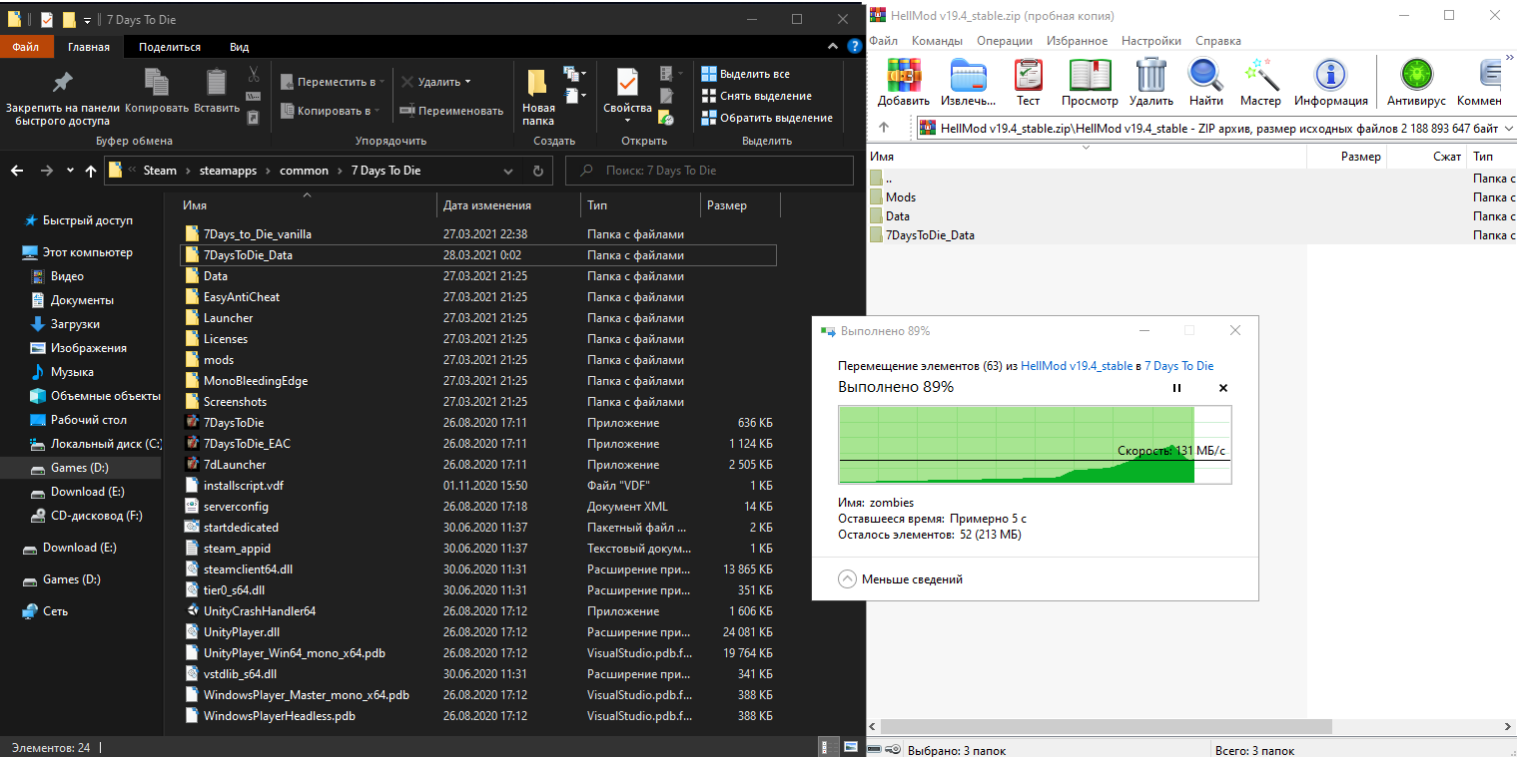Viewport: 1517px width, 757px height.
Task: Open Explorer help question mark icon
Action: click(854, 47)
